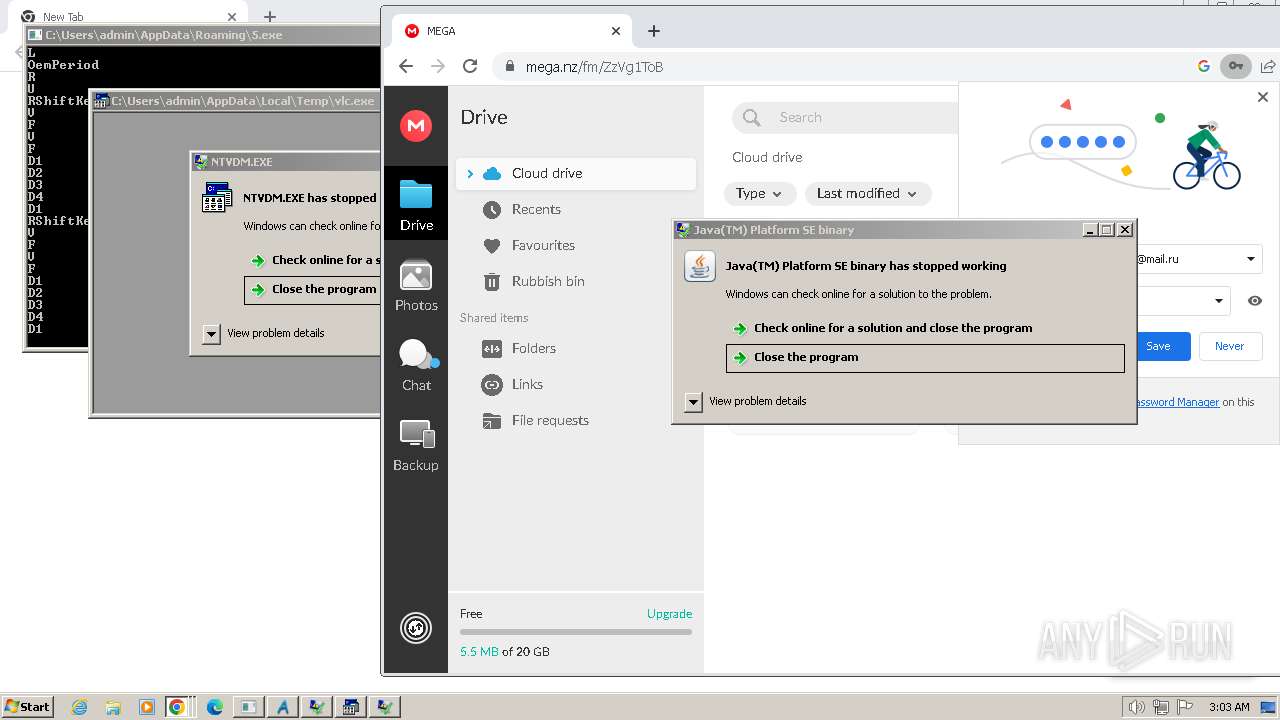Expand View problem details in NTVDM dialog
This screenshot has width=1280, height=720.
click(x=211, y=333)
